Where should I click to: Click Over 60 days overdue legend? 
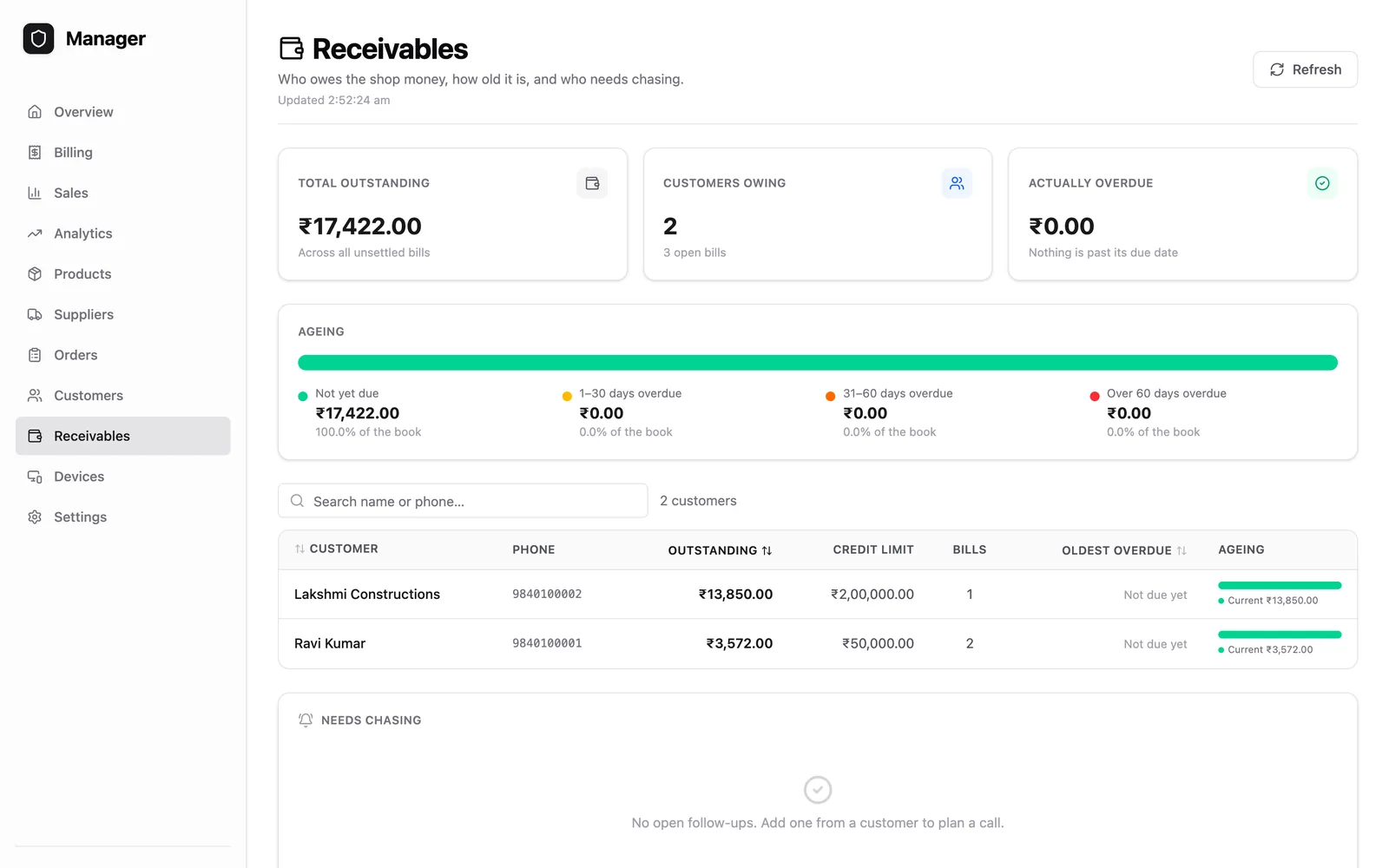point(1158,412)
